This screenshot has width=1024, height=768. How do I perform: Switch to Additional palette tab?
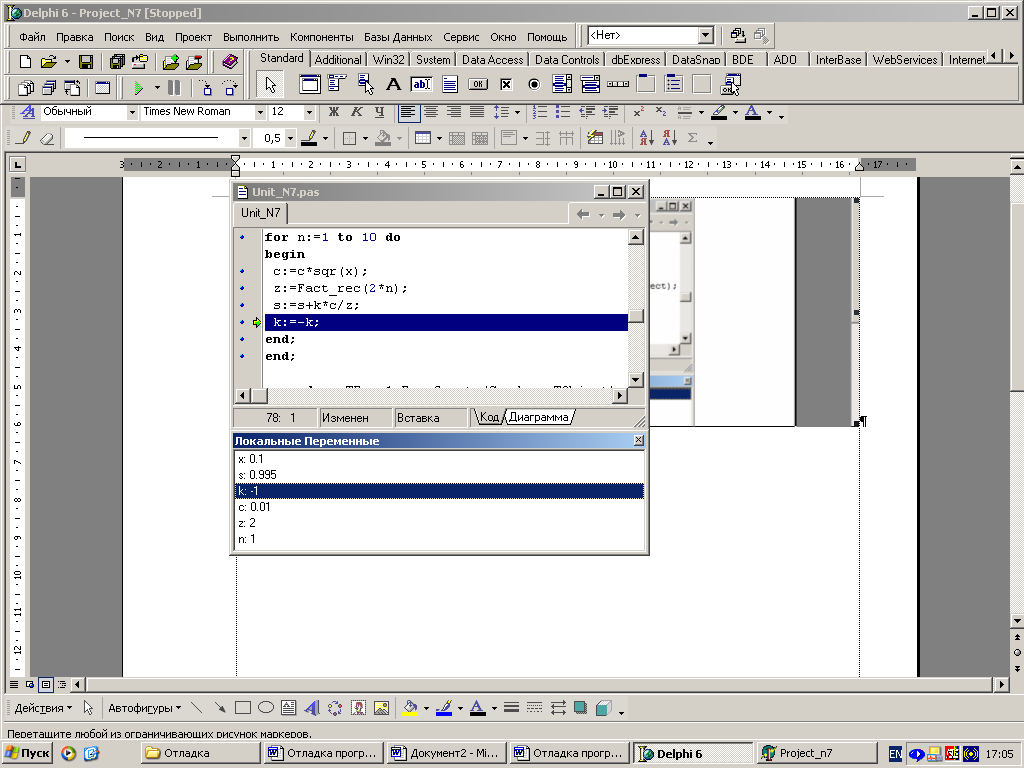(338, 59)
